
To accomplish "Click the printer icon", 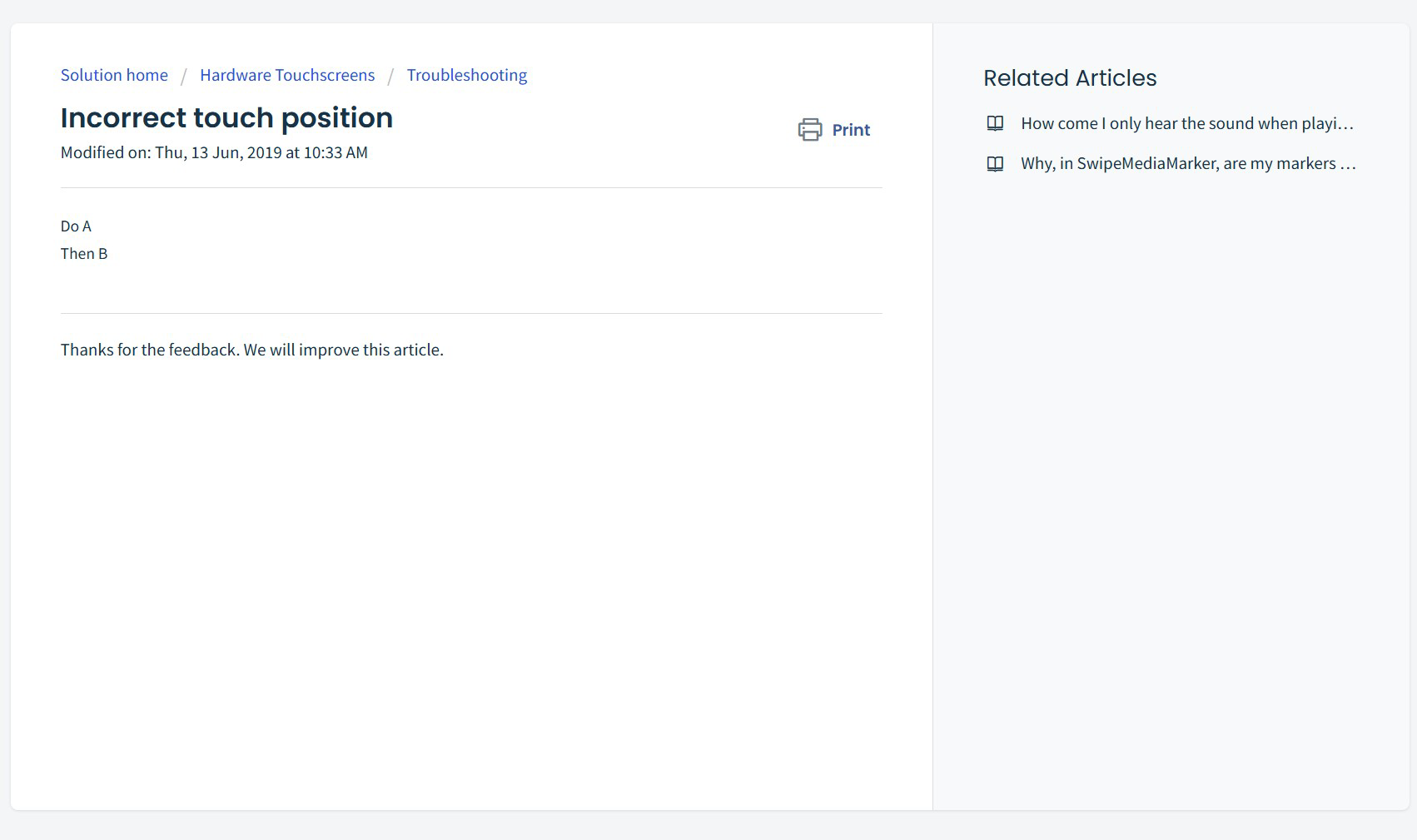I will [x=809, y=130].
